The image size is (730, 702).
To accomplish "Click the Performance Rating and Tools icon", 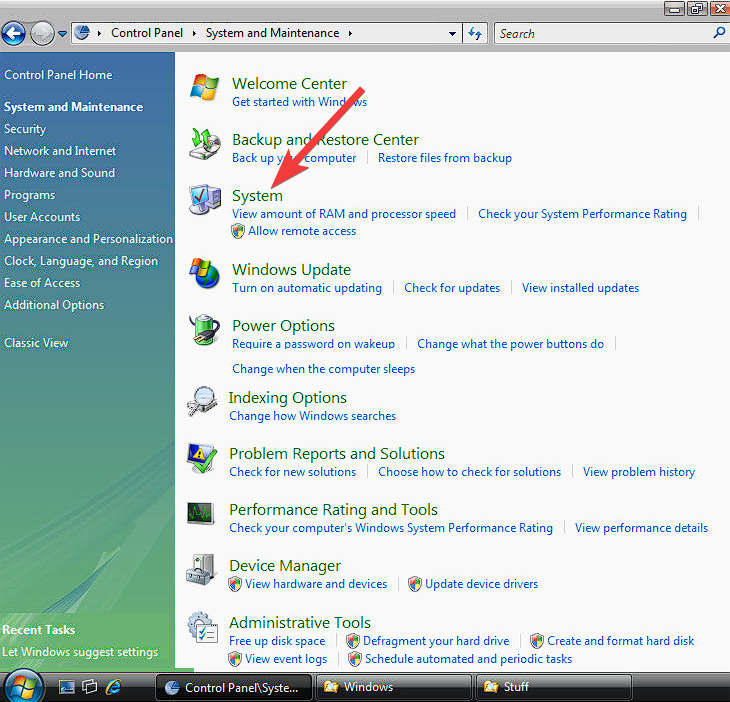I will click(202, 514).
